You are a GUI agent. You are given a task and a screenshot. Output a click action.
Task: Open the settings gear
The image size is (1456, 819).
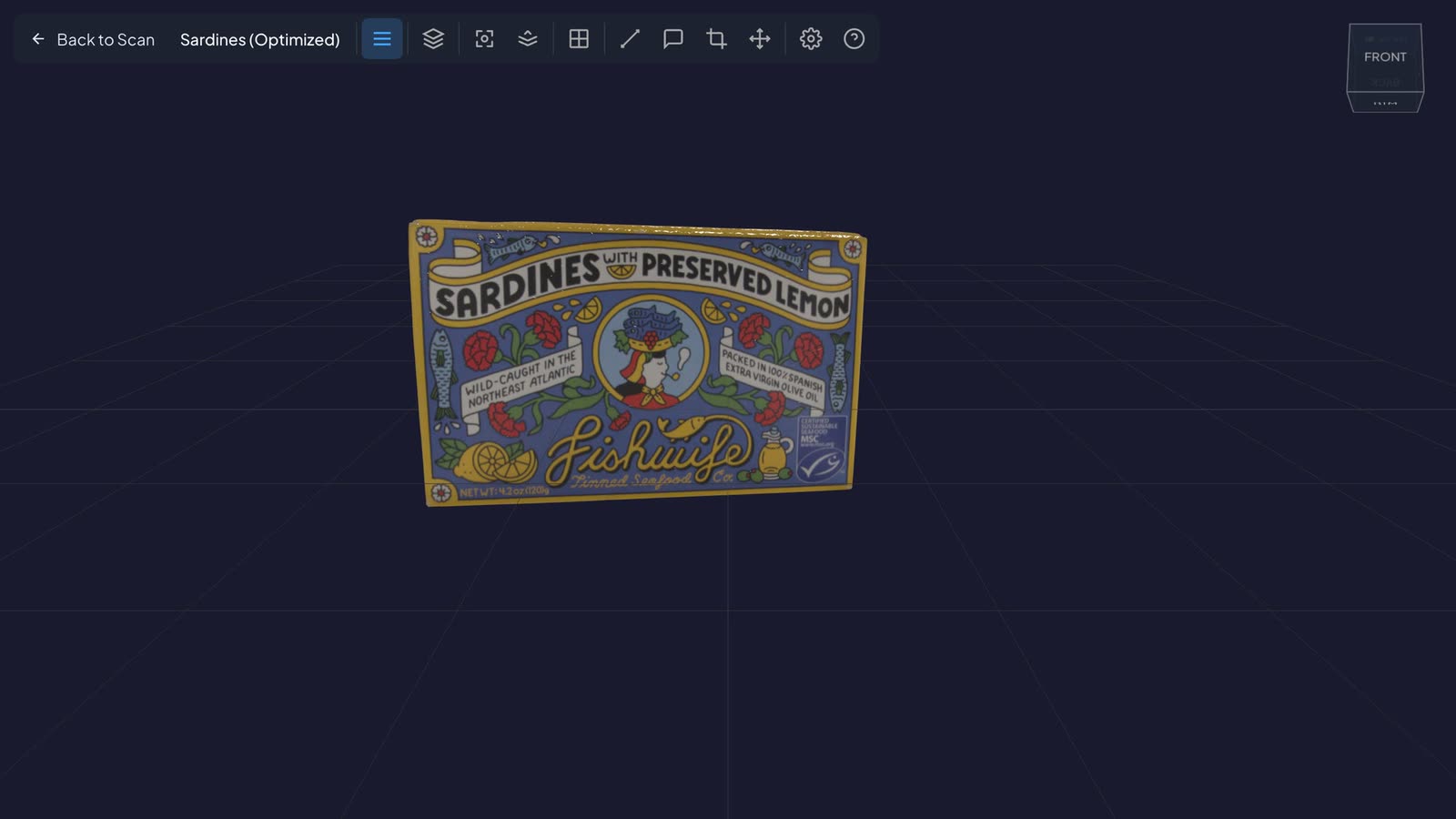click(811, 39)
